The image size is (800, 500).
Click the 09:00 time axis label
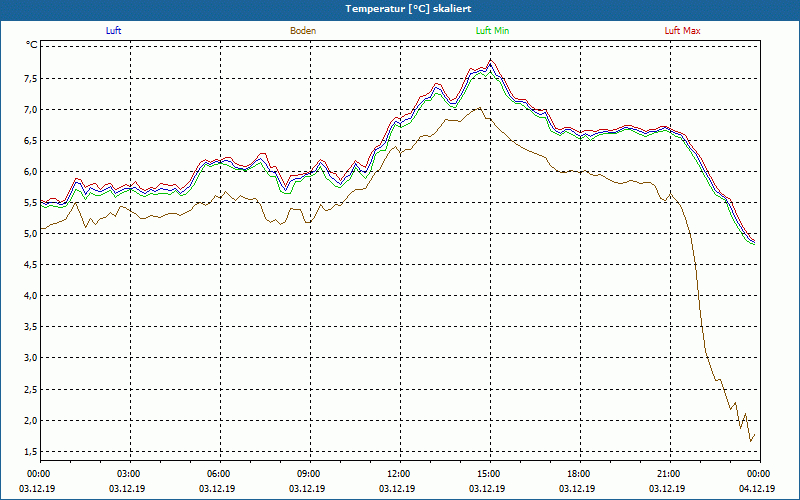310,474
